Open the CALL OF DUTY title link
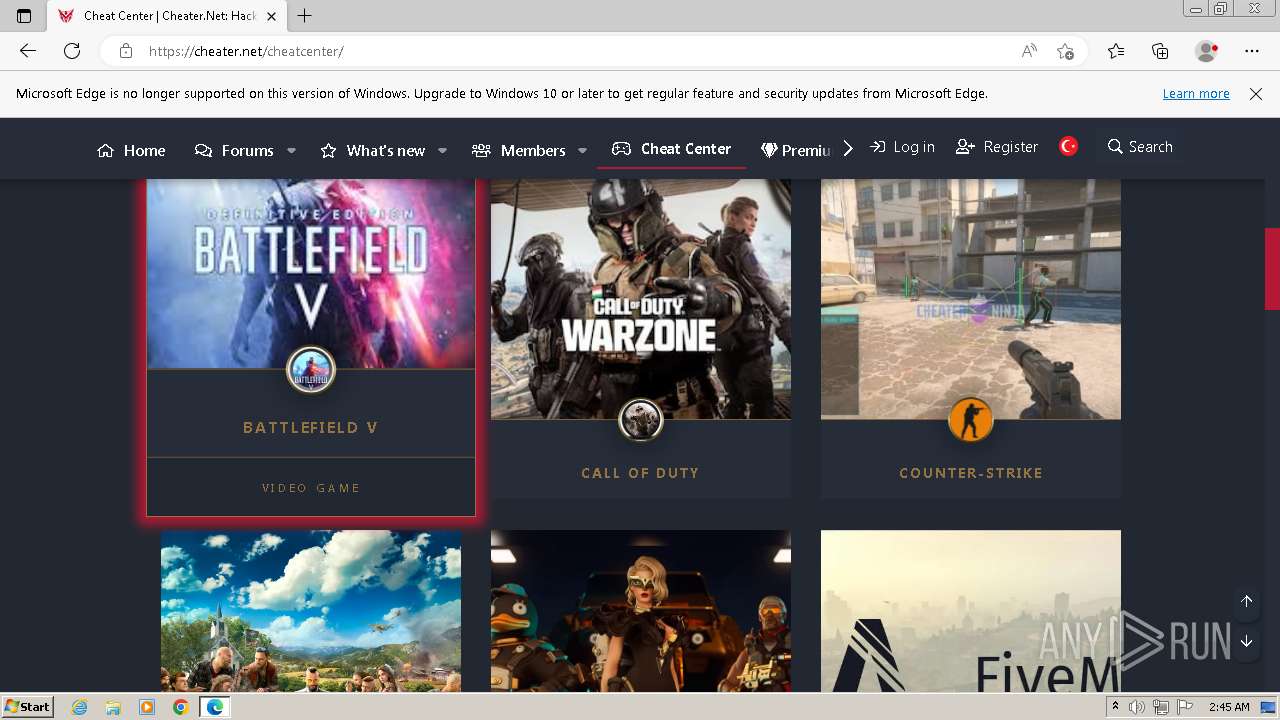Viewport: 1280px width, 720px height. click(641, 473)
